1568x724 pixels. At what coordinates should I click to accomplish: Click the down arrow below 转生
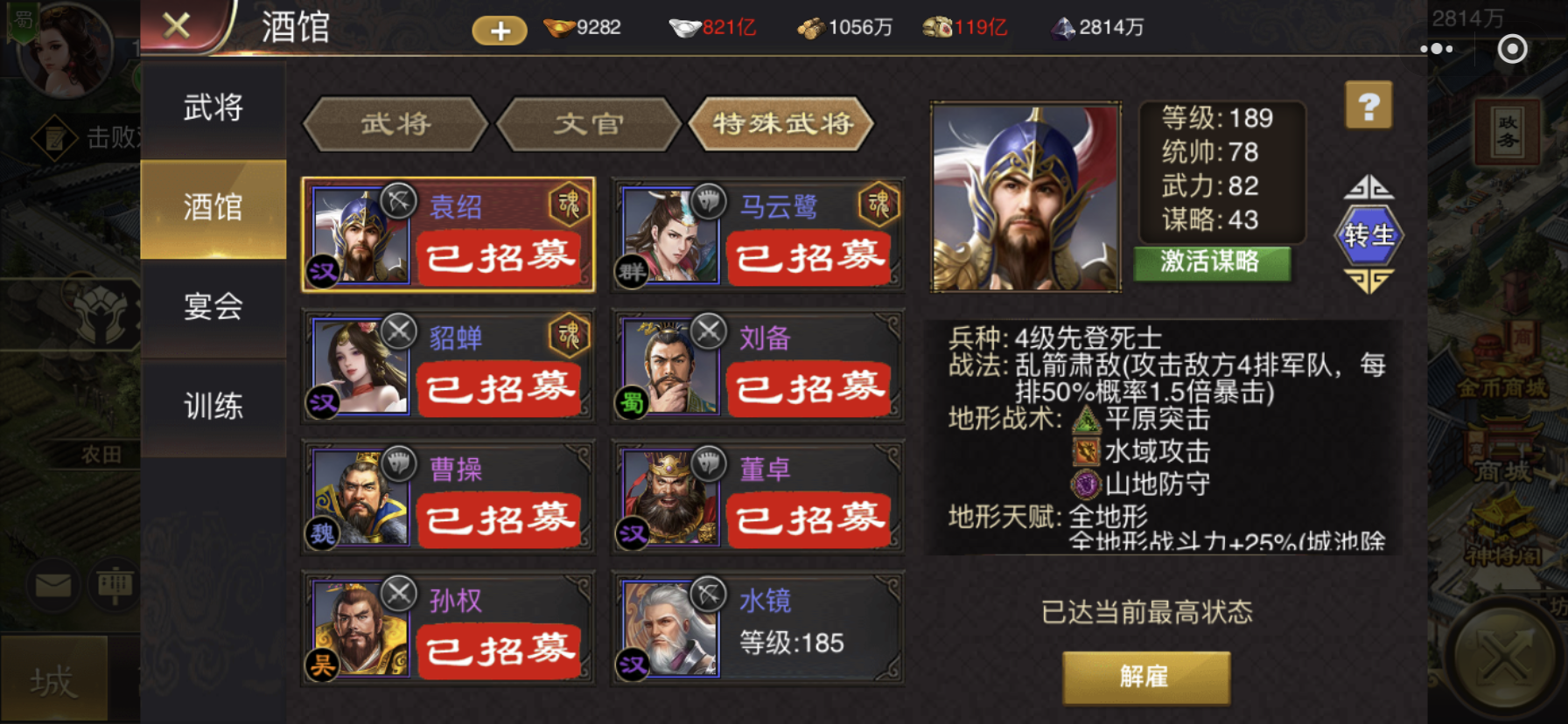coord(1368,282)
